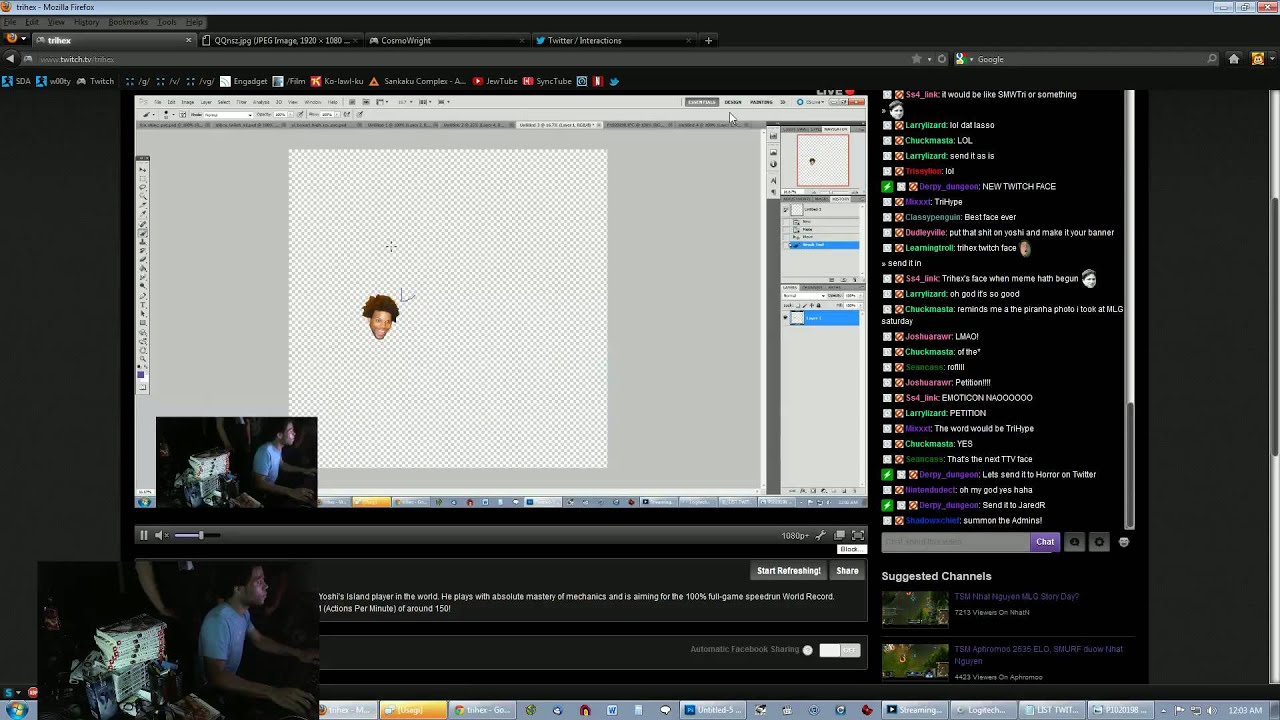This screenshot has height=720, width=1280.
Task: Open a new Firefox tab
Action: pyautogui.click(x=708, y=40)
